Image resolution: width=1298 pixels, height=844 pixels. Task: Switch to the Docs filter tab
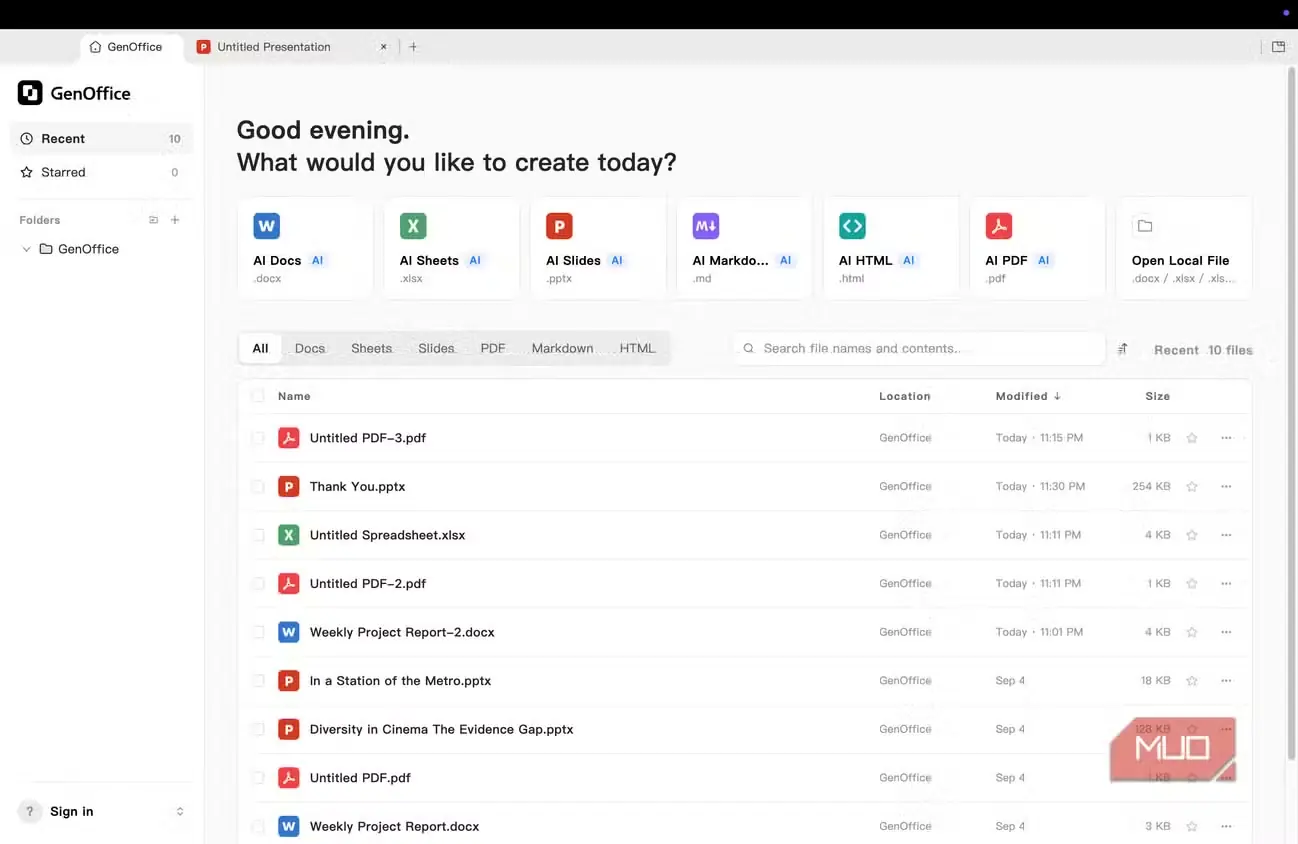[310, 349]
